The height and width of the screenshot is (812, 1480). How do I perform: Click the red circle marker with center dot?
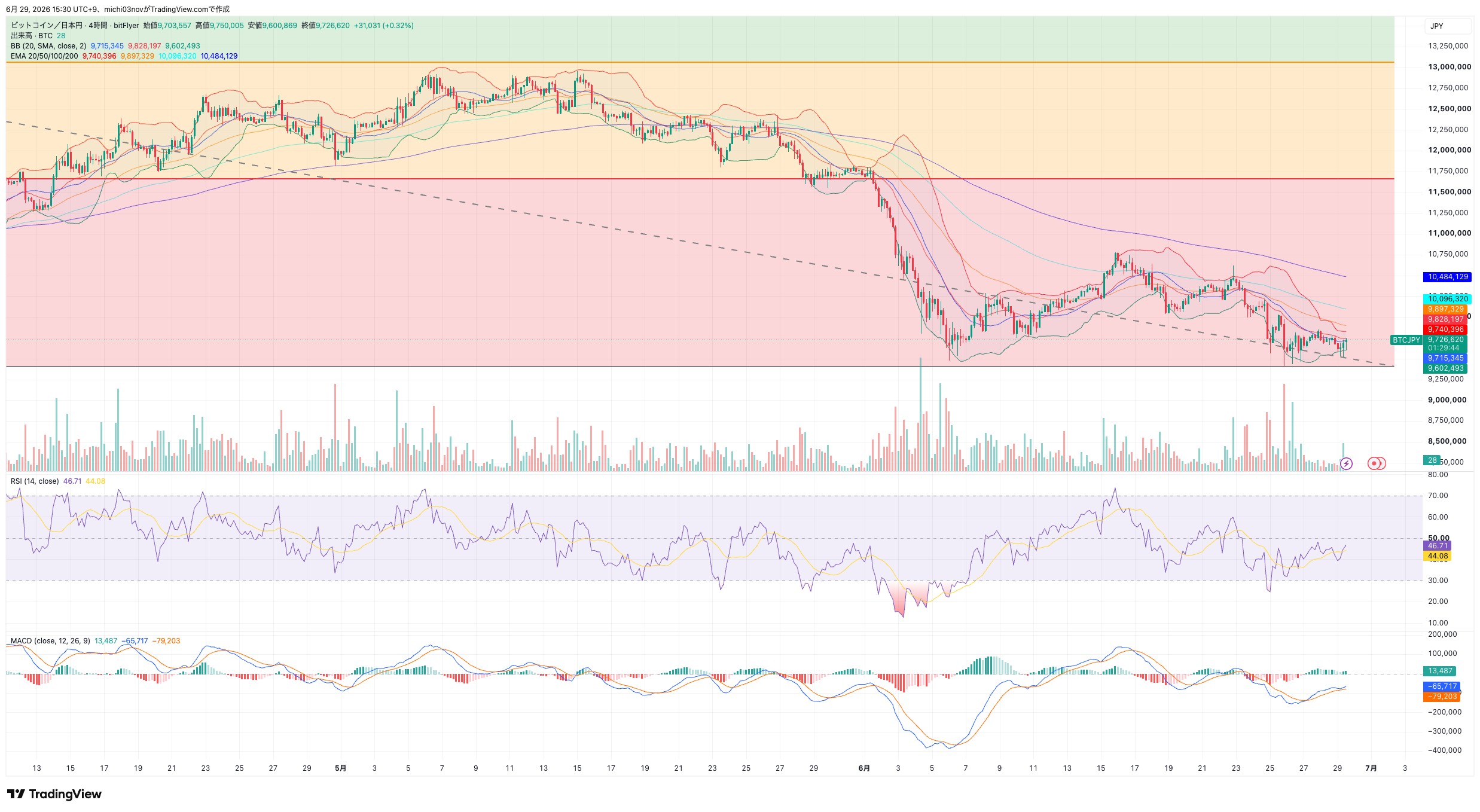[x=1374, y=463]
